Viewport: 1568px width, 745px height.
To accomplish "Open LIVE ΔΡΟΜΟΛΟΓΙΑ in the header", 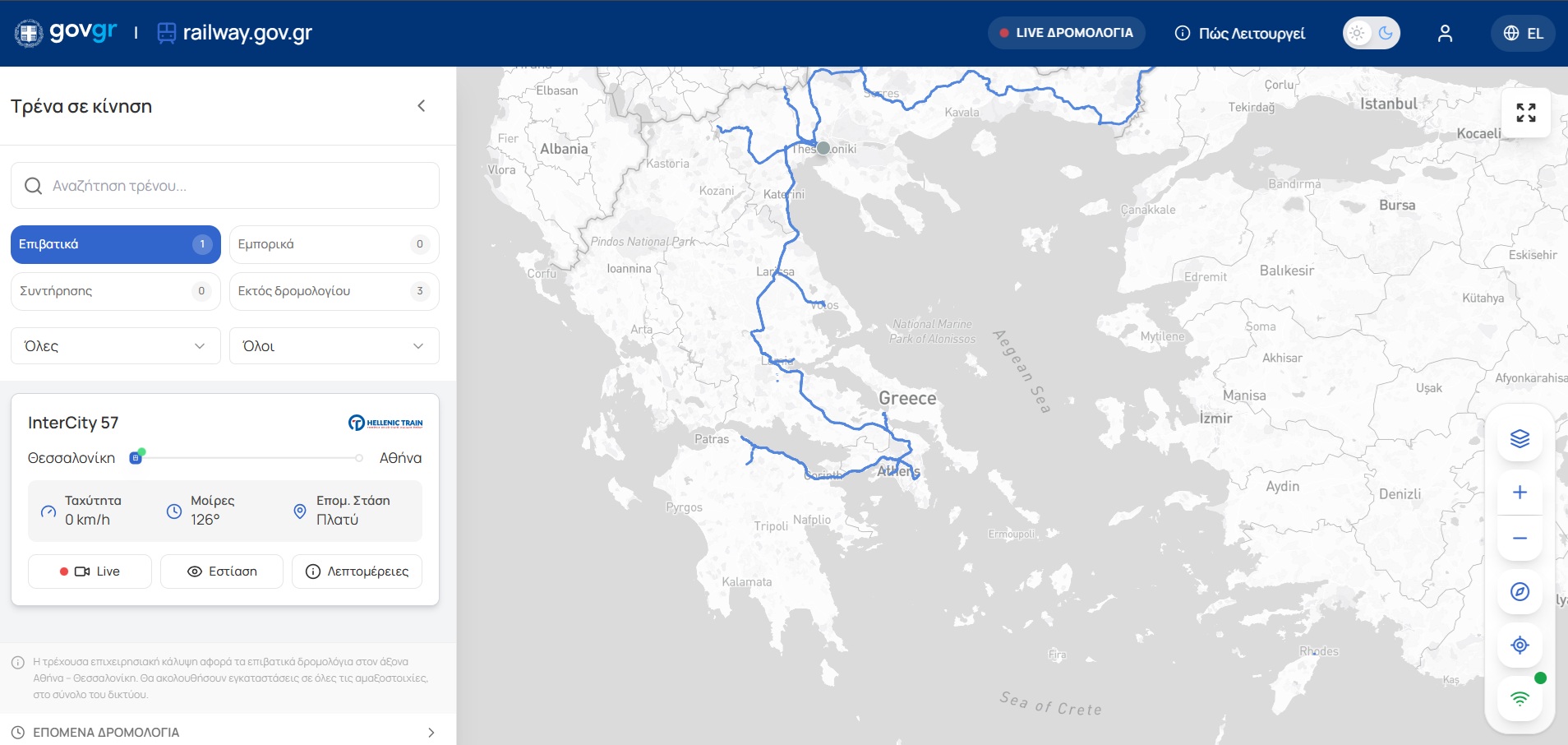I will tap(1066, 33).
